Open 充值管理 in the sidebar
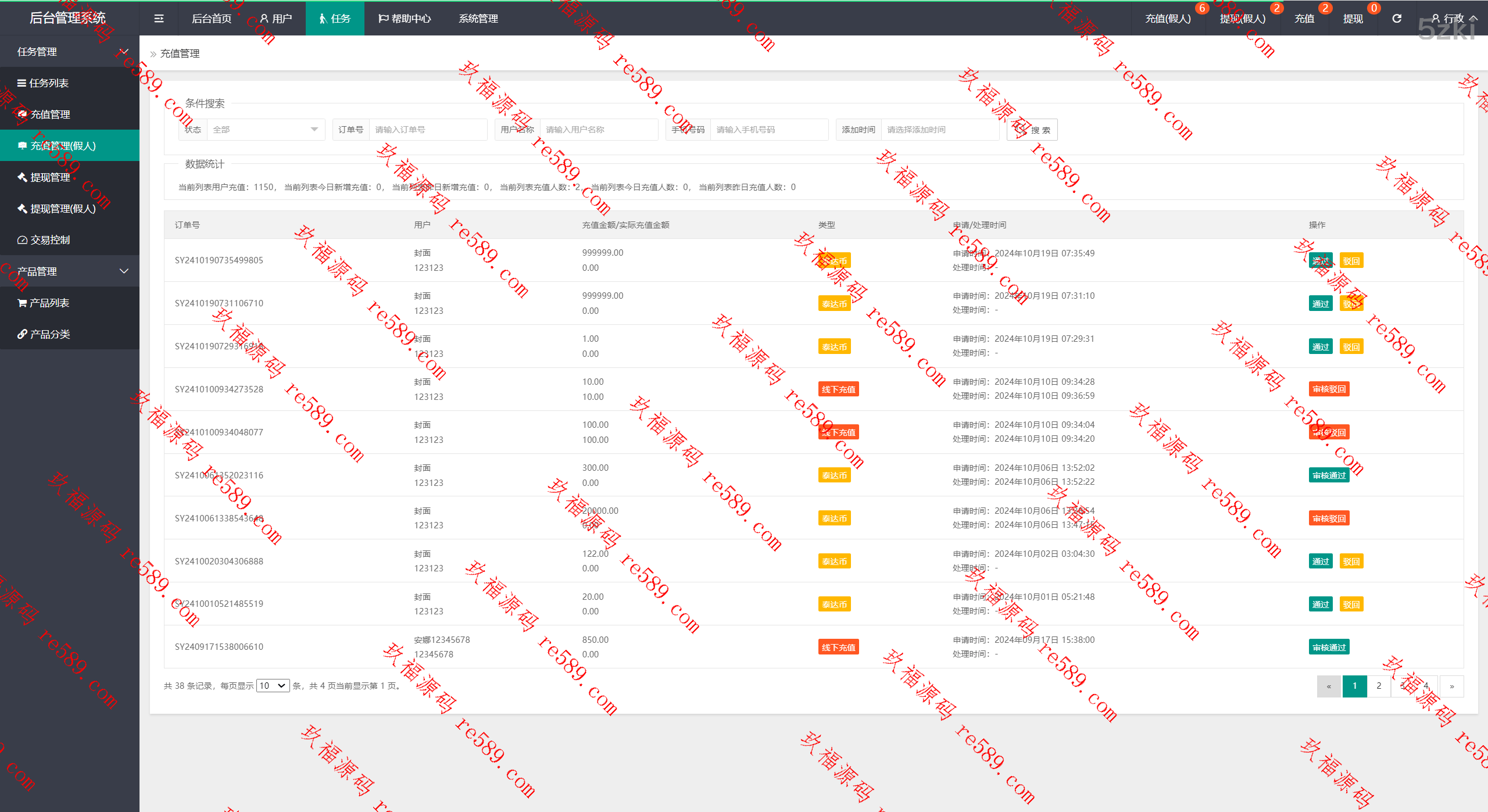This screenshot has height=812, width=1488. tap(50, 115)
